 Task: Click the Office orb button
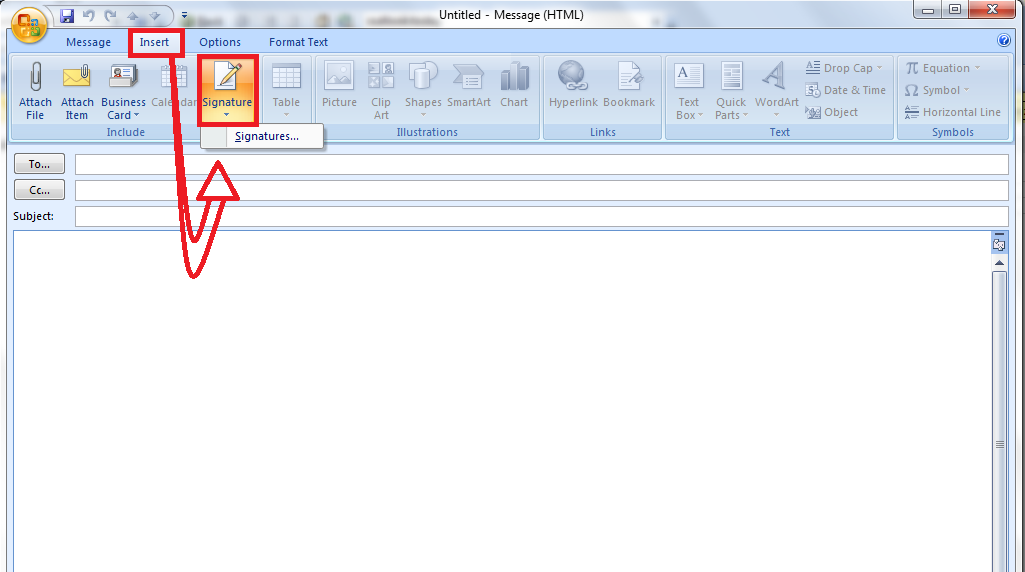[29, 25]
